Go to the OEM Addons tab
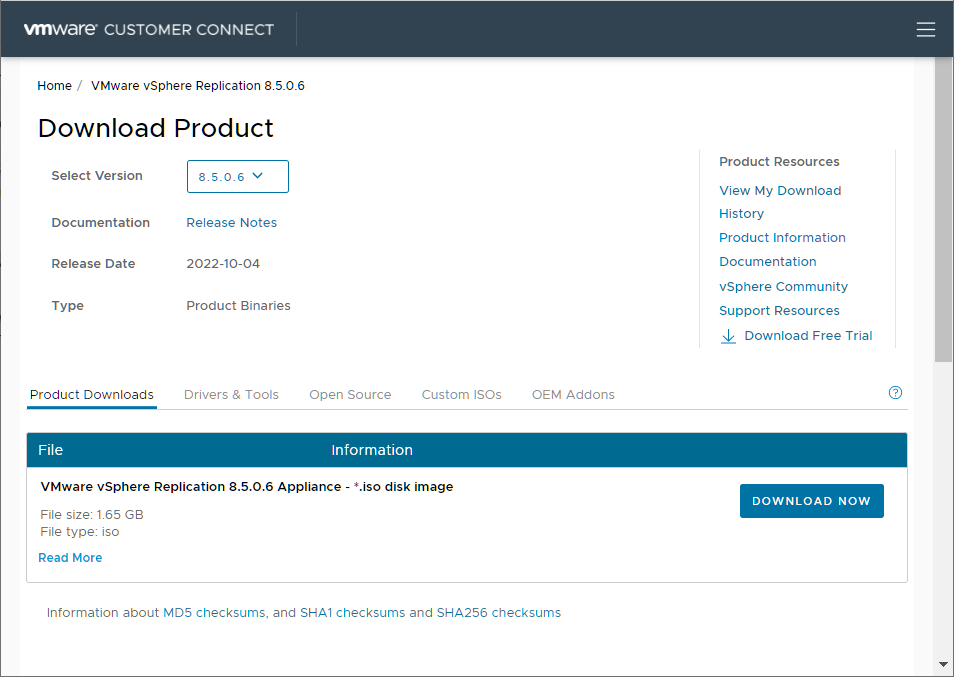Screen dimensions: 954x677 (573, 395)
